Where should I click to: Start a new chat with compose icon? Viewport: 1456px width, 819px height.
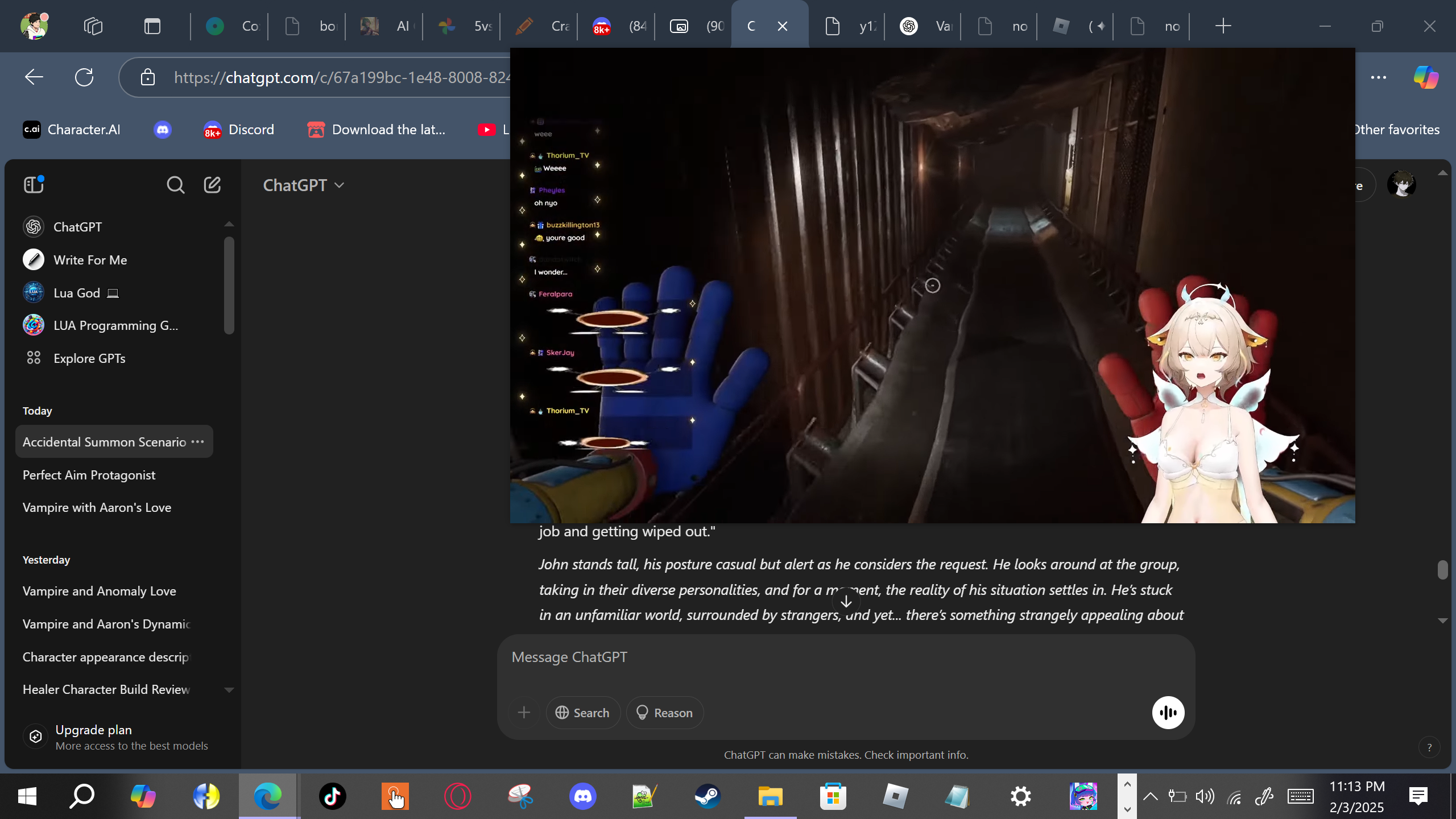212,185
